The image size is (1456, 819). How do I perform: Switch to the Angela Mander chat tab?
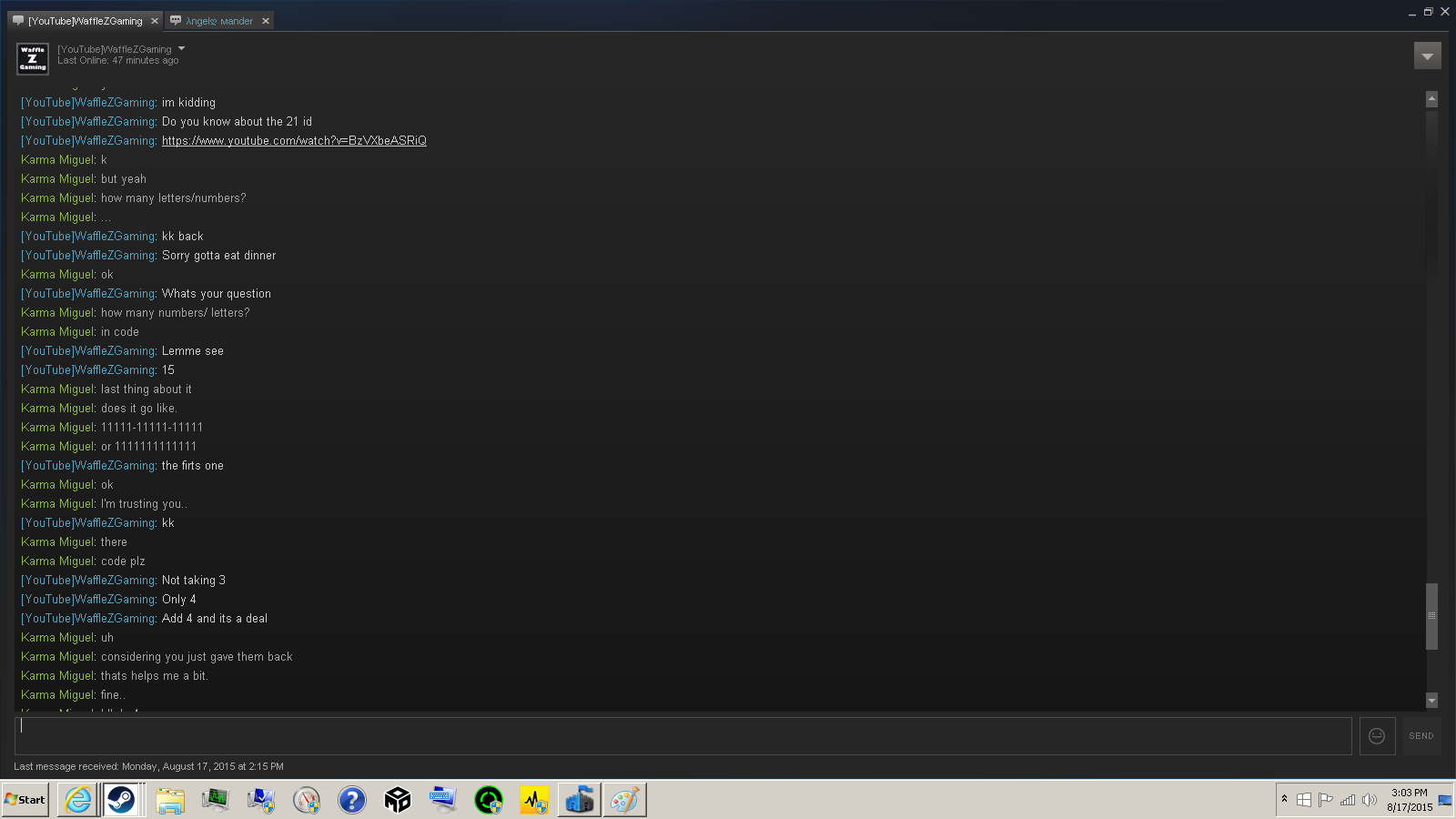219,21
